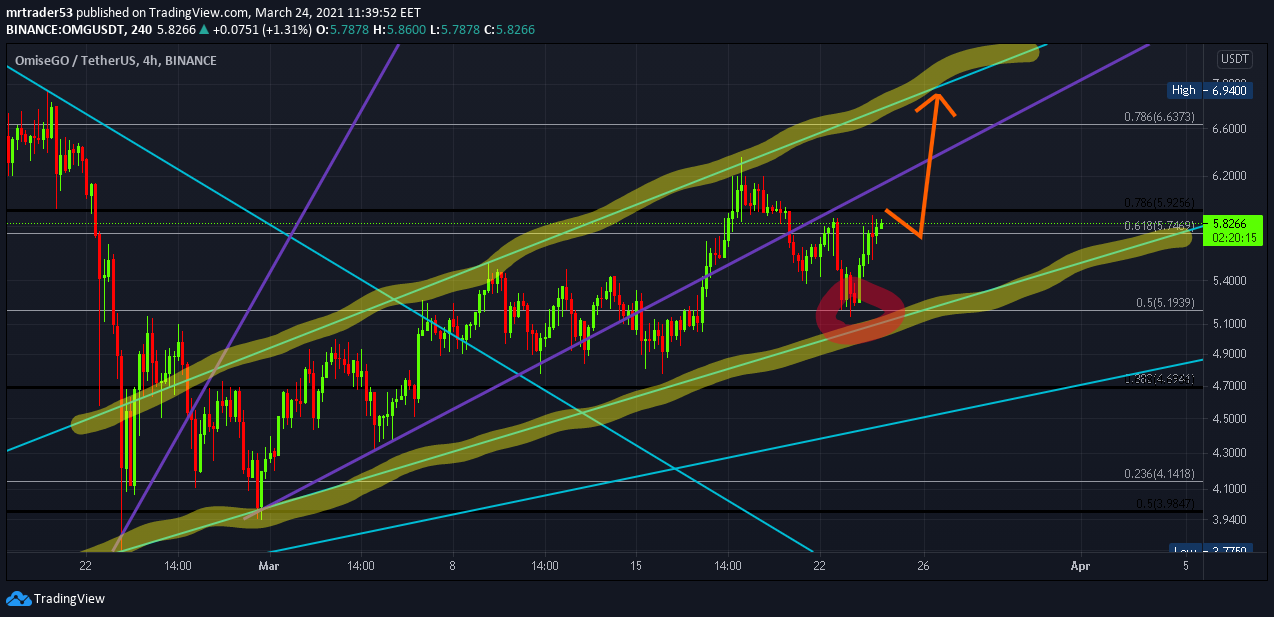Click the mrtrader53 author name
This screenshot has height=617, width=1274.
(39, 12)
